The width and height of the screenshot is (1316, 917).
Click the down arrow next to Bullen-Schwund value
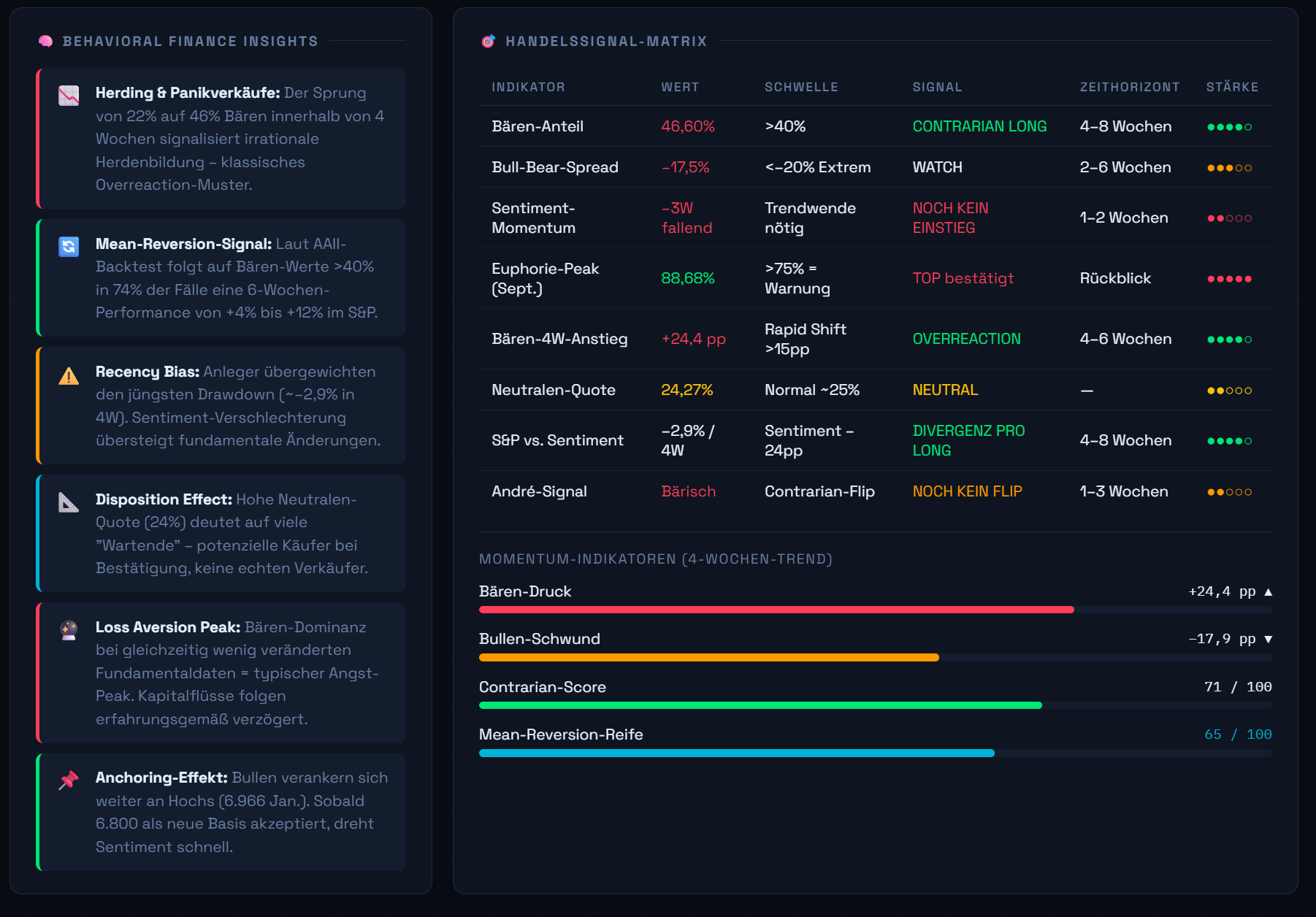(1269, 640)
